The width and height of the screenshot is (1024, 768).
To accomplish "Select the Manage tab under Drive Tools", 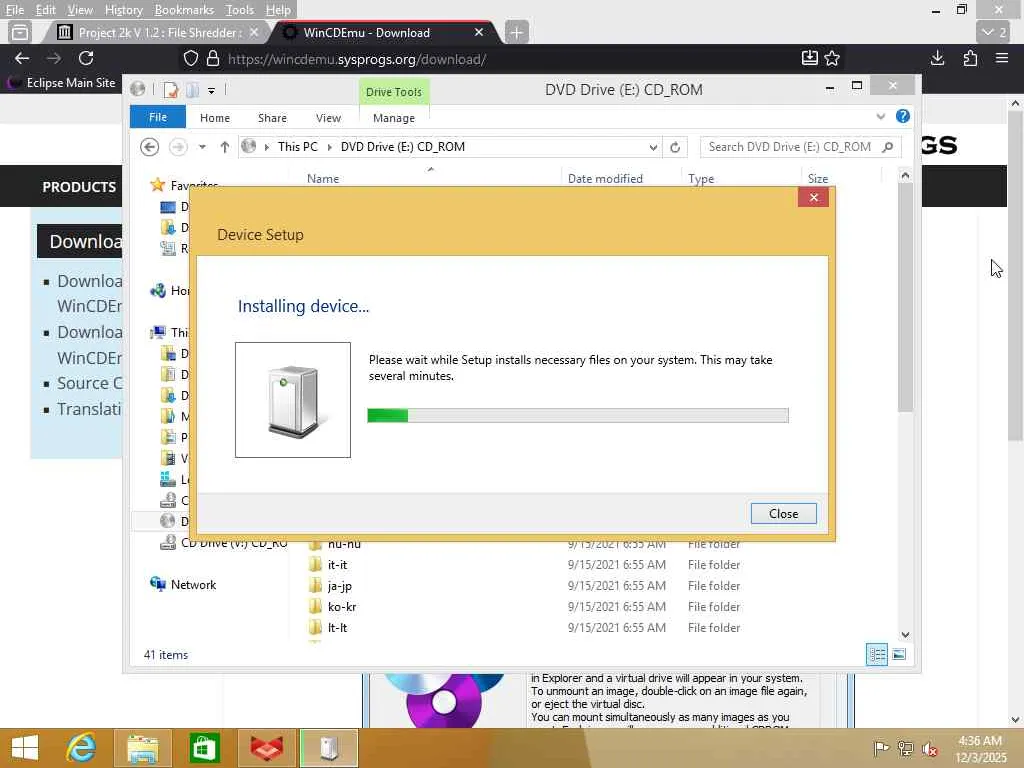I will [x=394, y=118].
